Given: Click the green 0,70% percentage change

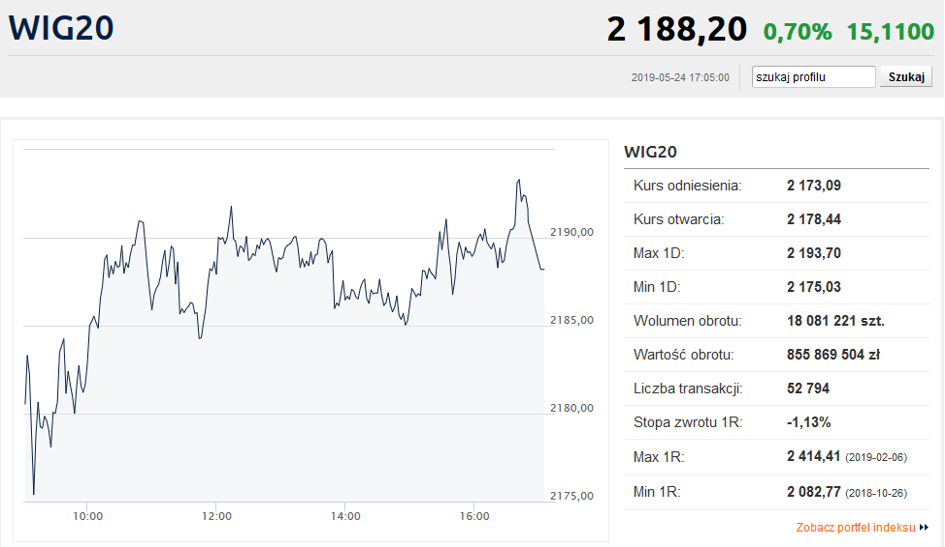Looking at the screenshot, I should tap(797, 32).
